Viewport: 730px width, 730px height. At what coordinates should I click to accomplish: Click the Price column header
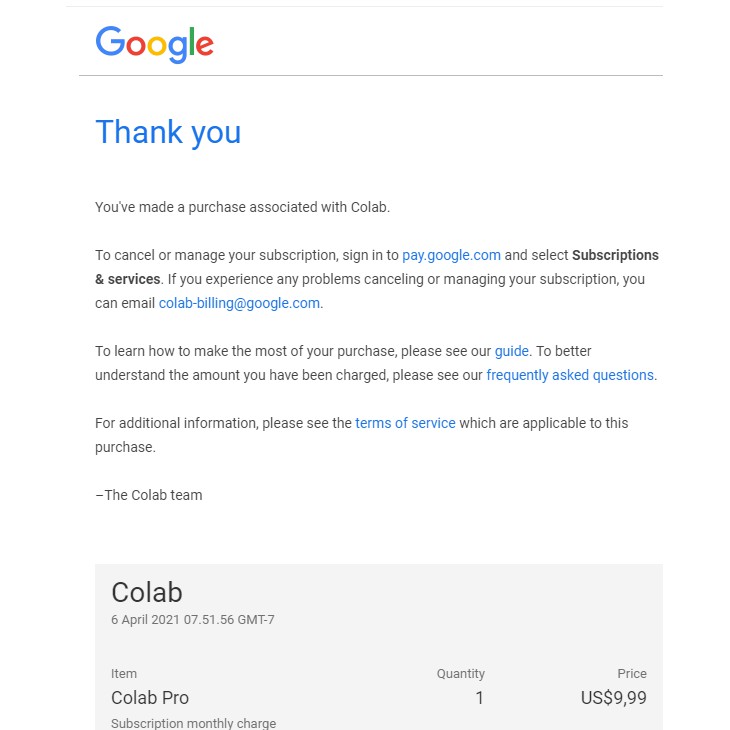632,674
